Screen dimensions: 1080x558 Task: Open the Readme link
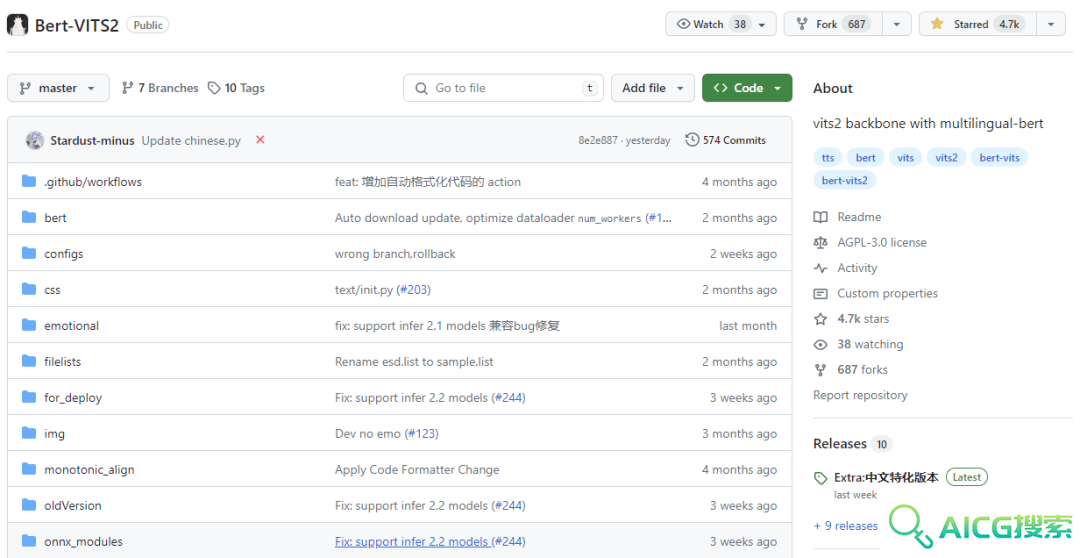pyautogui.click(x=859, y=217)
